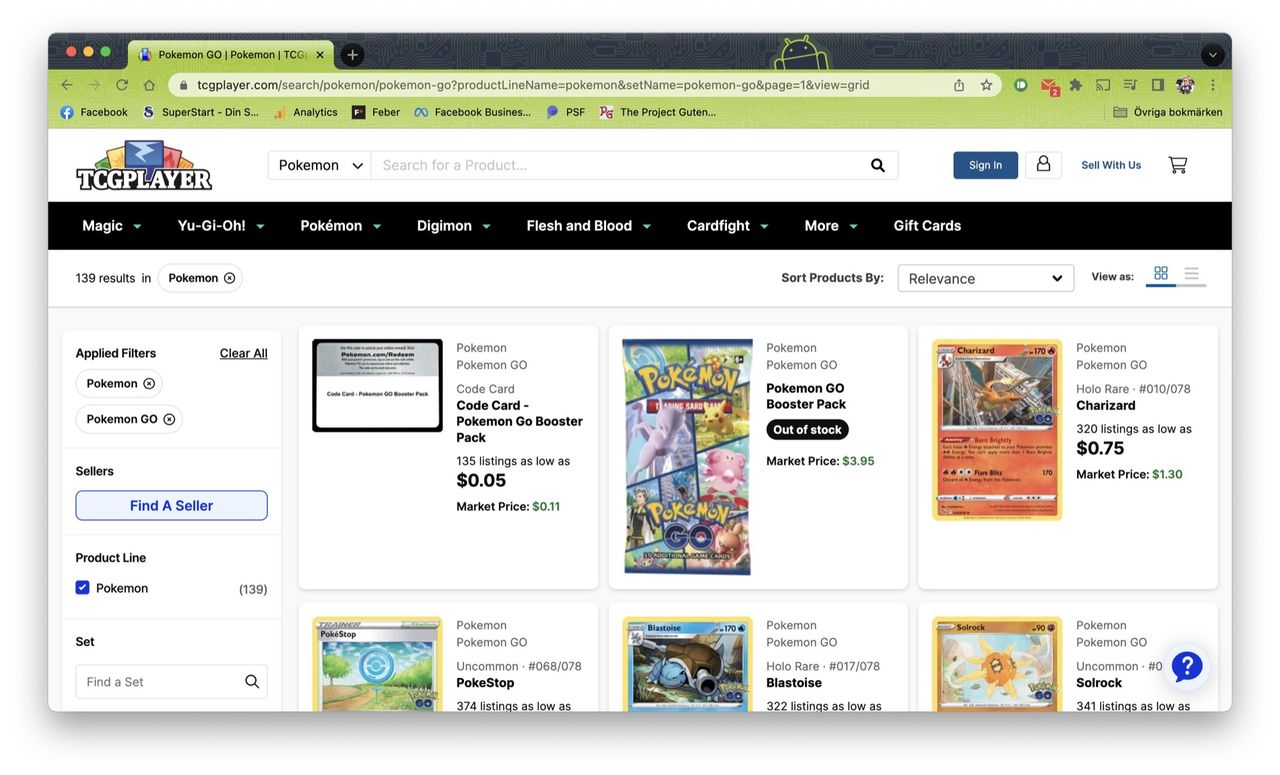
Task: Open the blue help question mark button
Action: pos(1186,666)
